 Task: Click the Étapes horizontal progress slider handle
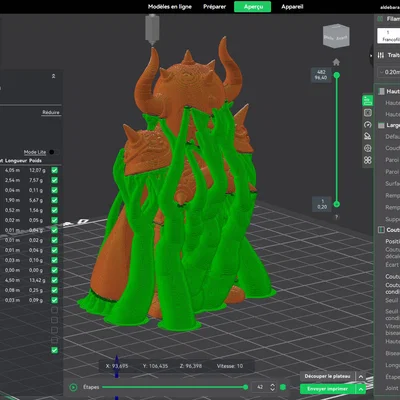(x=246, y=387)
